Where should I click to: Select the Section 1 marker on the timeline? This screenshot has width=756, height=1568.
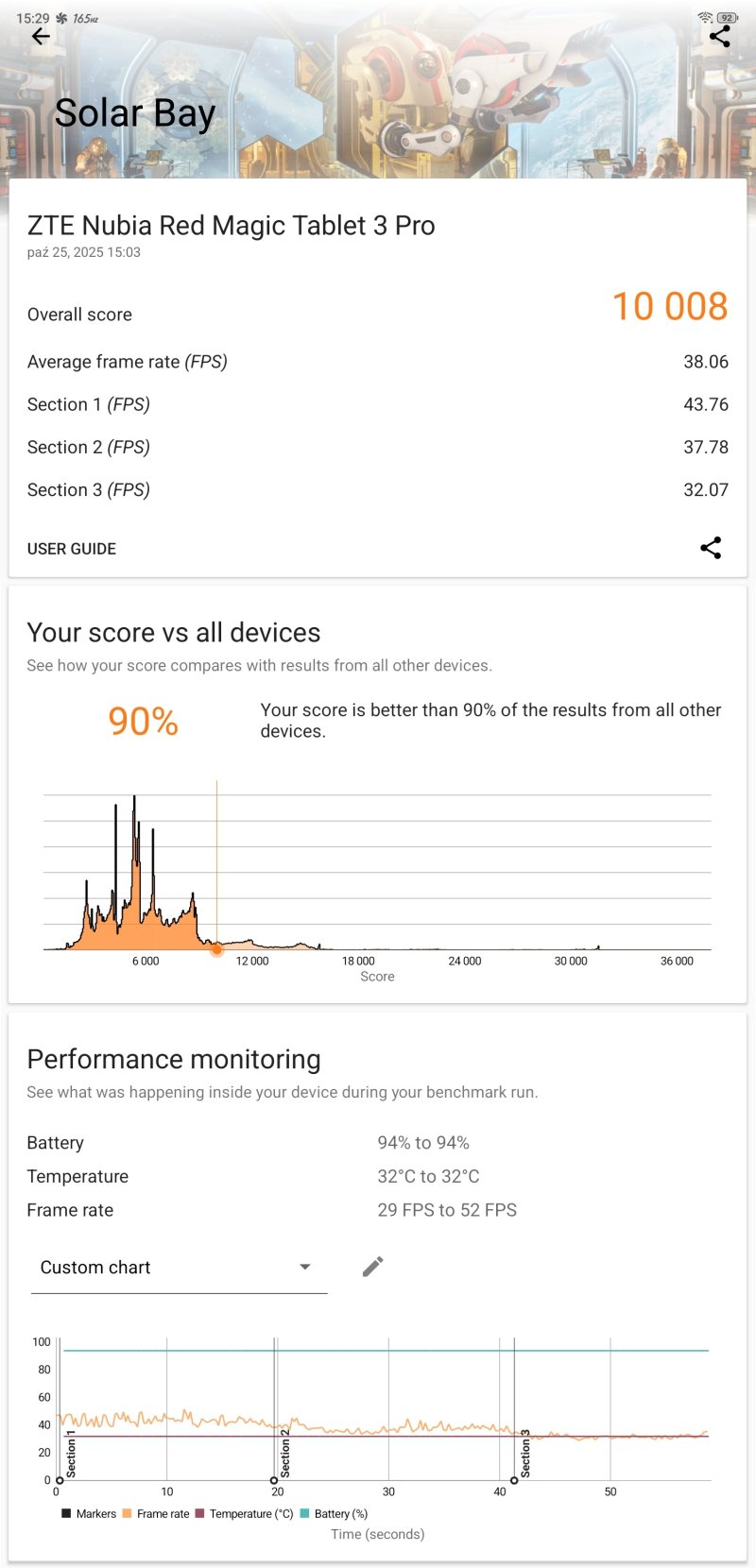tap(60, 1480)
